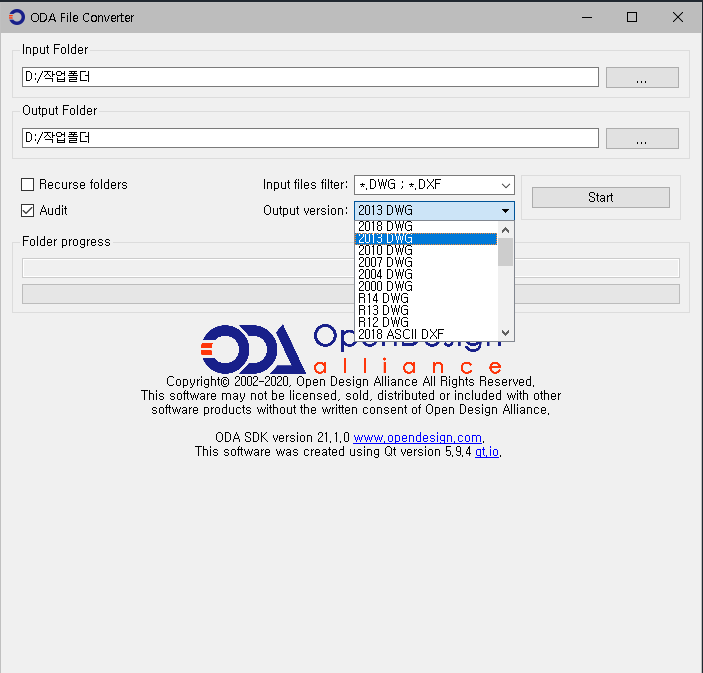Image resolution: width=703 pixels, height=673 pixels.
Task: Start the file conversion
Action: (600, 197)
